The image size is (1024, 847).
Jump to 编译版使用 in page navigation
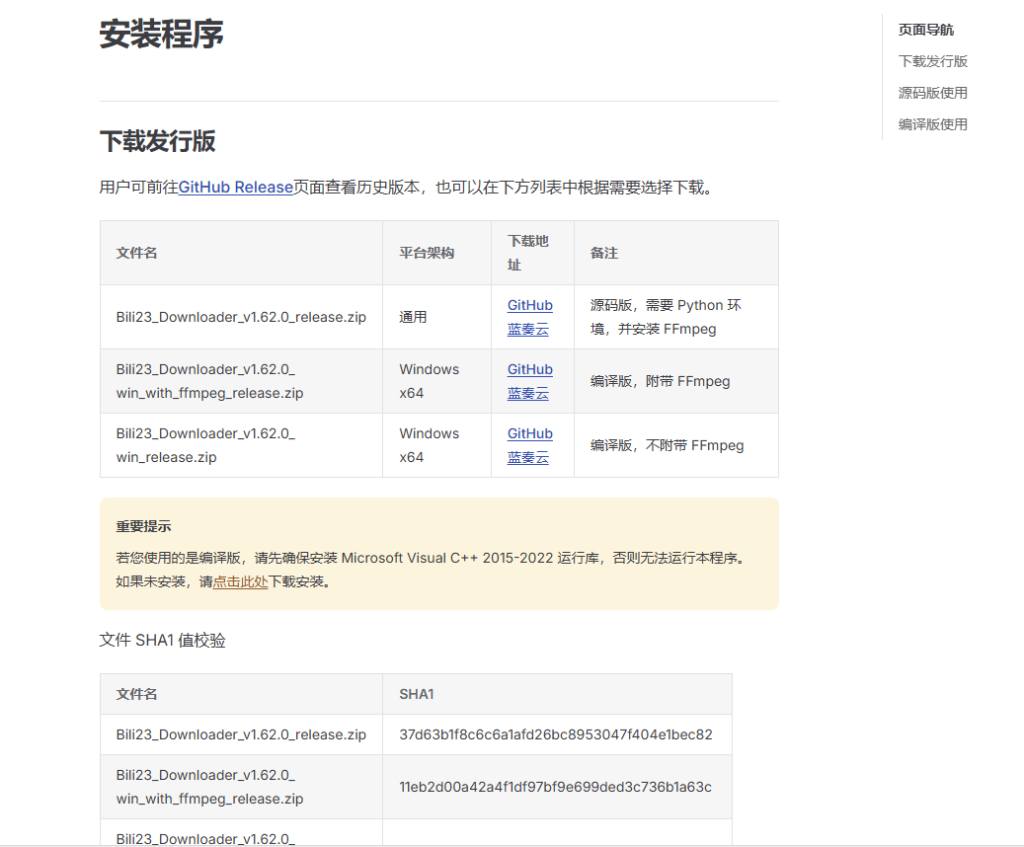click(933, 124)
